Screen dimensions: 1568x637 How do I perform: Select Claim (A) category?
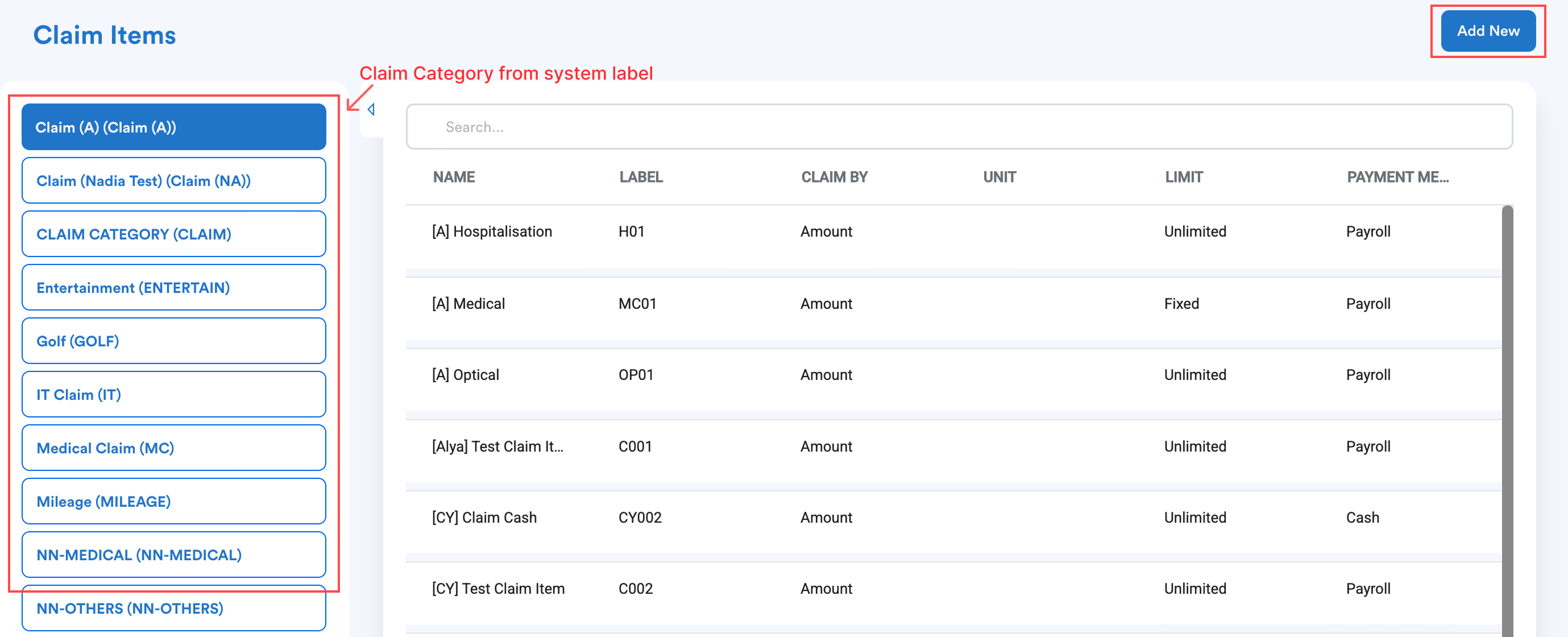(173, 127)
